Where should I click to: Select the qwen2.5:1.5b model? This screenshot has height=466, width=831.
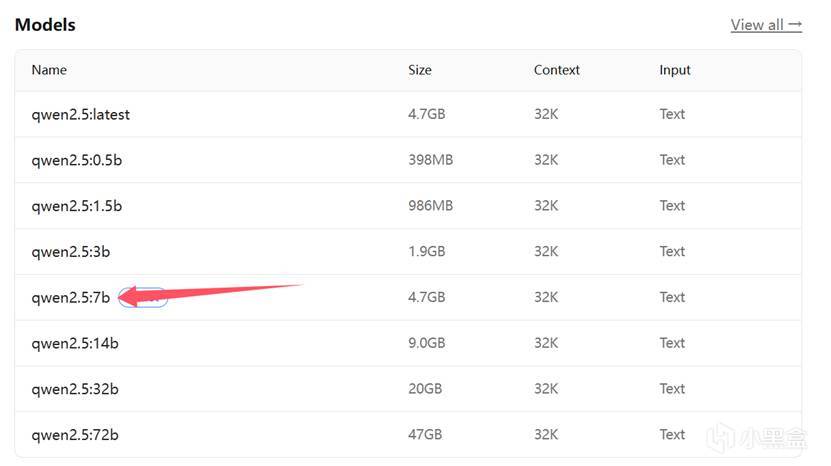click(x=77, y=206)
